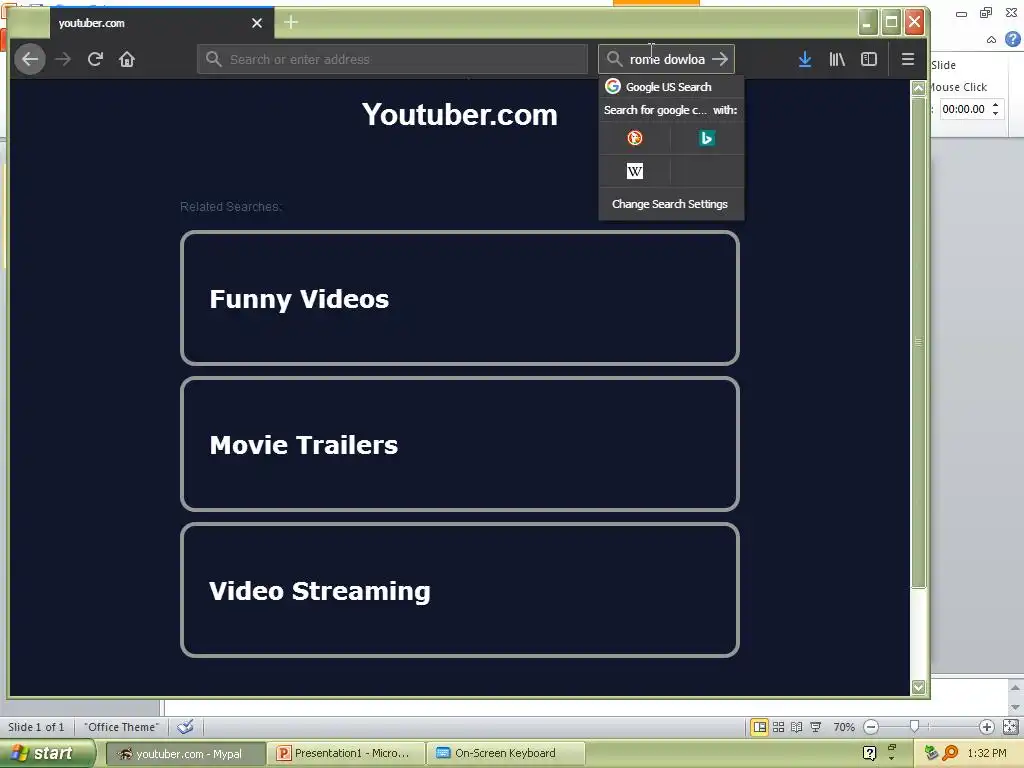Open PowerPoint Help question mark
Screen dimensions: 1024x768
point(1013,40)
